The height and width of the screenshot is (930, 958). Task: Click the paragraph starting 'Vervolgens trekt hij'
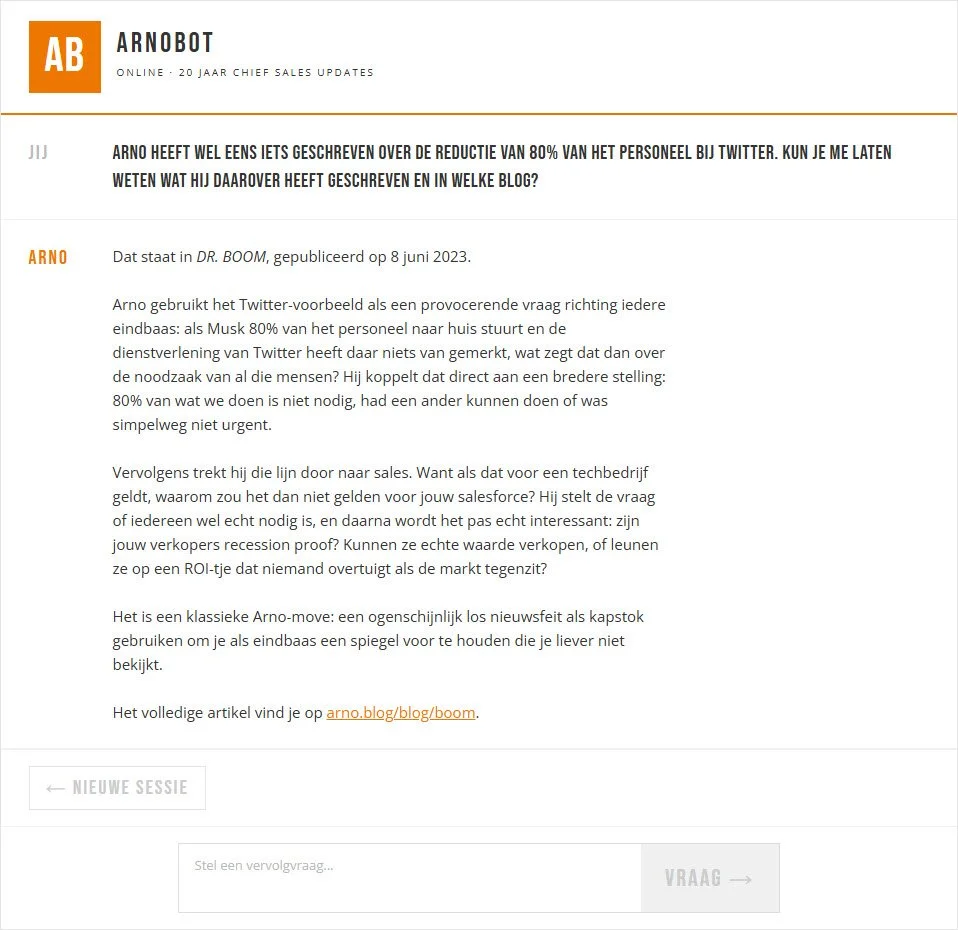[x=386, y=521]
